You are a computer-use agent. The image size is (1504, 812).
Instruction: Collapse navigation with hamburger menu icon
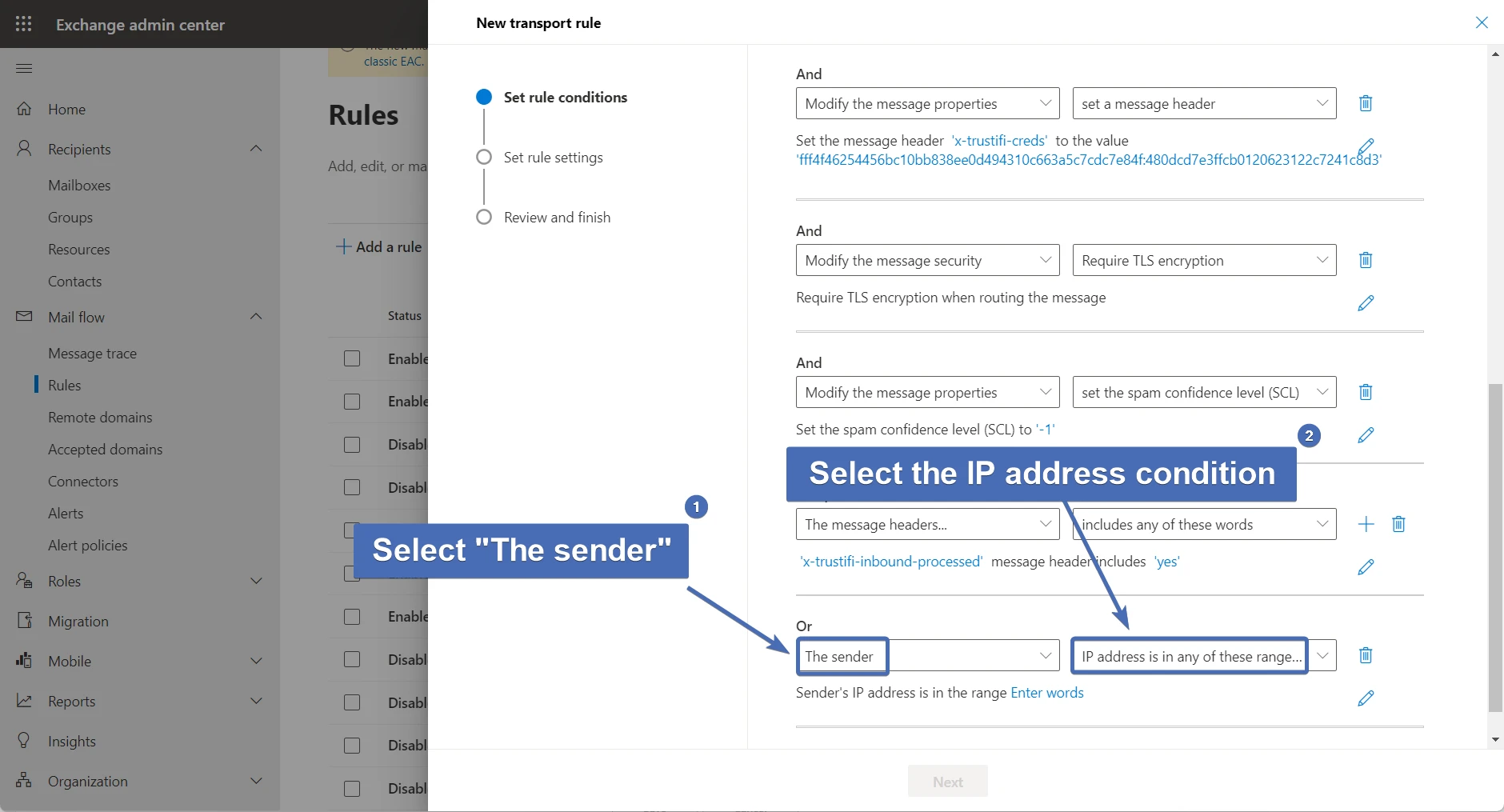(24, 68)
